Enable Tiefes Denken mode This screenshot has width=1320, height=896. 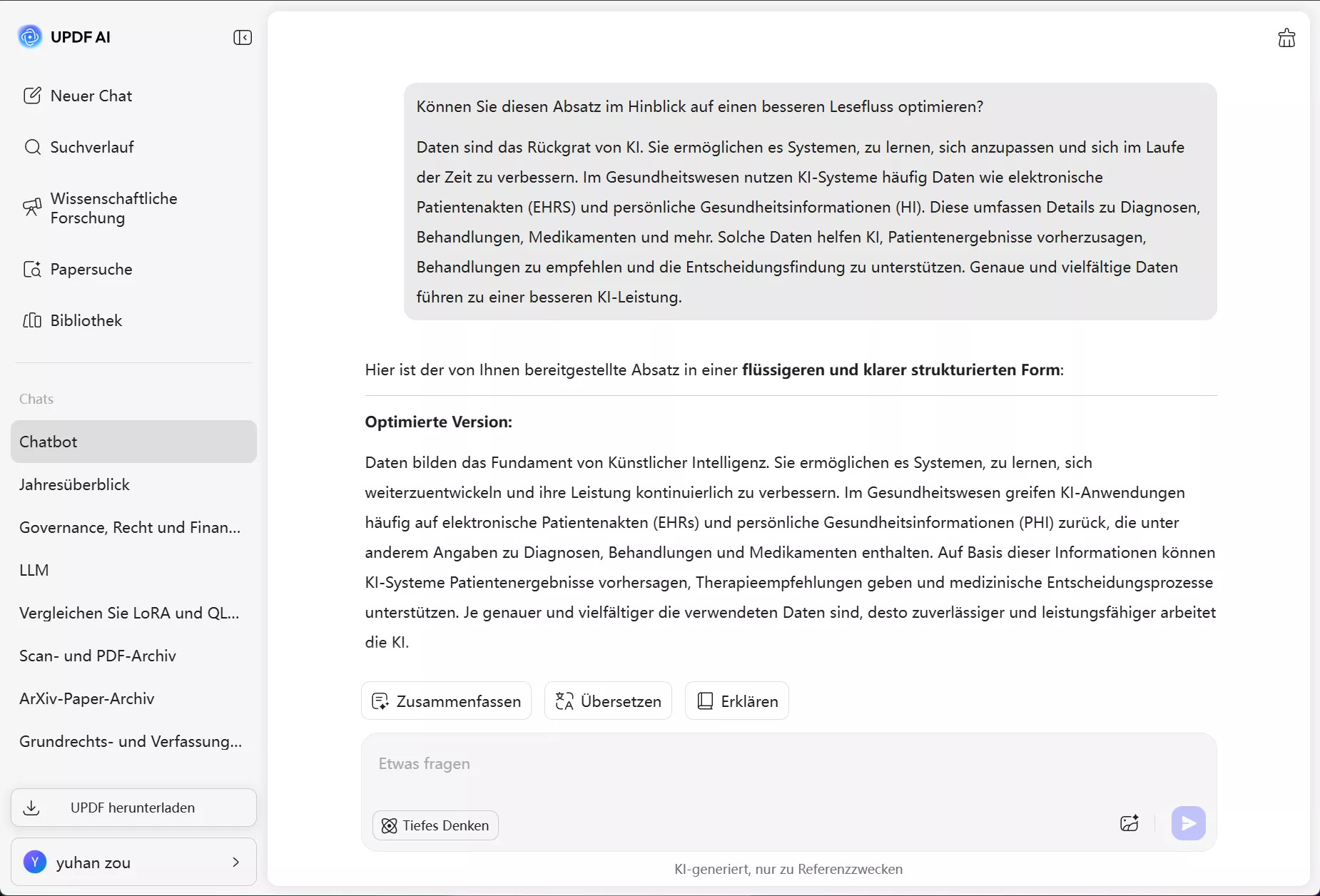435,825
